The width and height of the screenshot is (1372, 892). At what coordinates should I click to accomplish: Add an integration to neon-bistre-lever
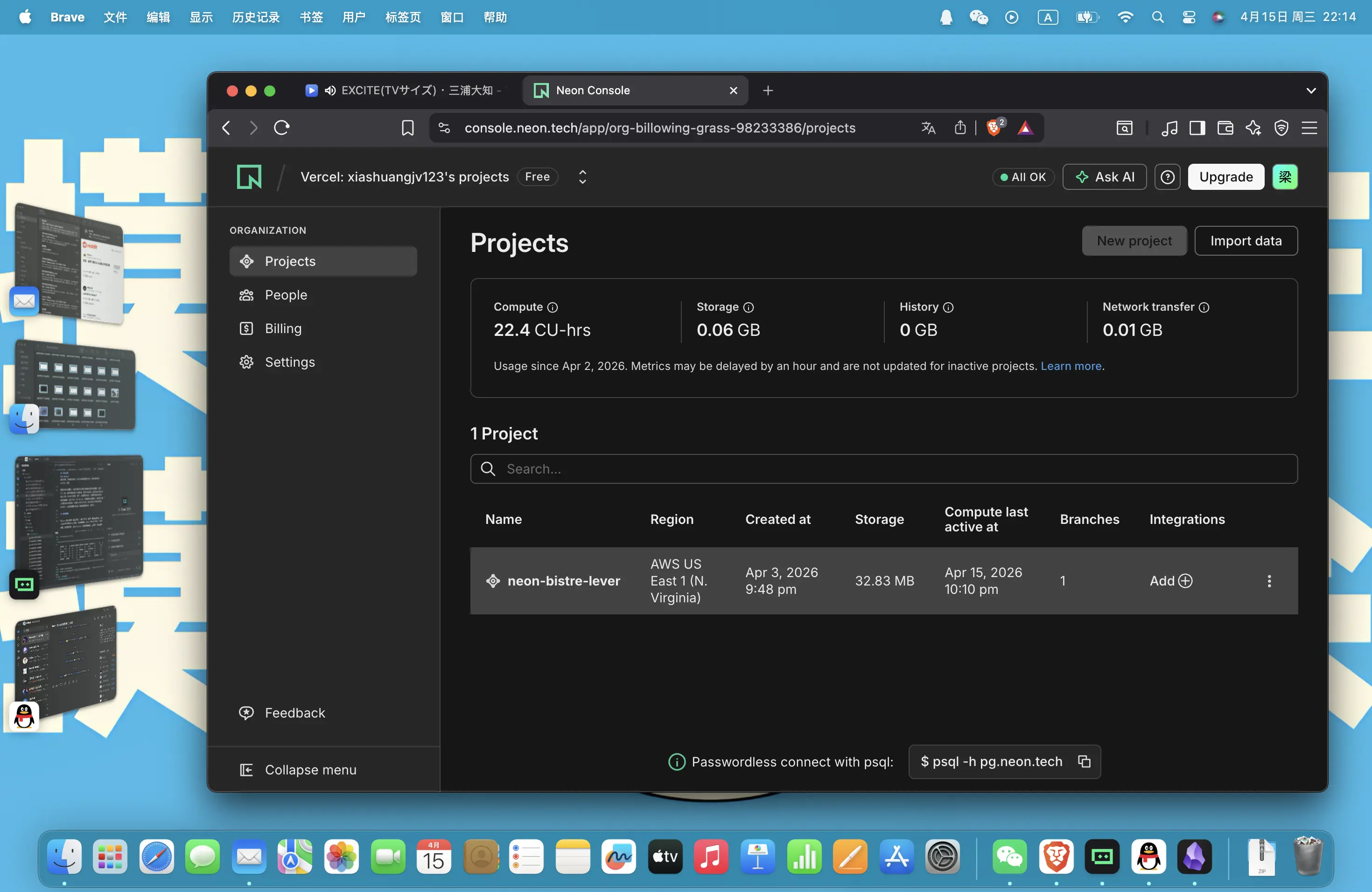point(1171,581)
